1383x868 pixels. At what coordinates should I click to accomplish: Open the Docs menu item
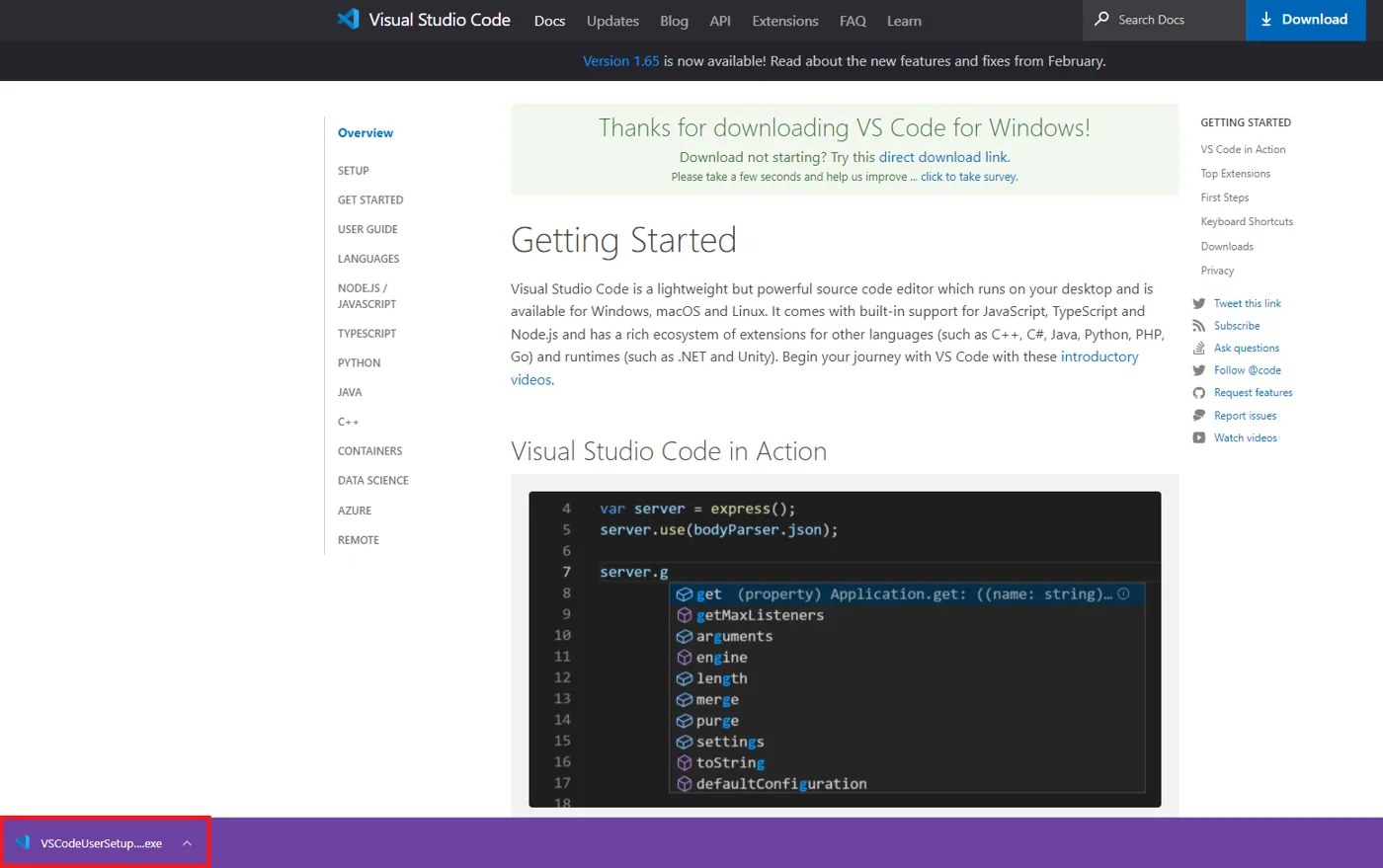pos(549,21)
